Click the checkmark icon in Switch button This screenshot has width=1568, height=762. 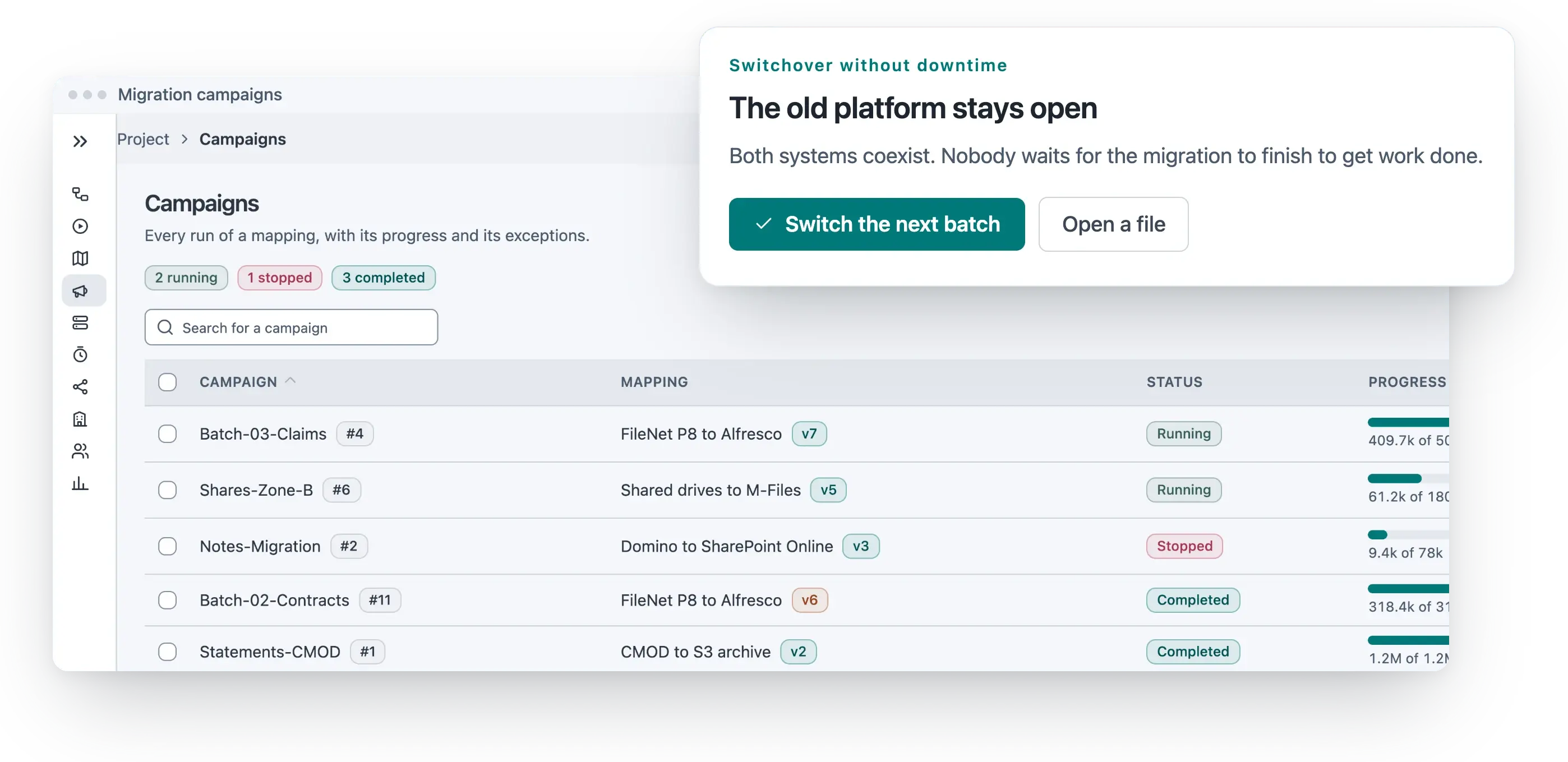click(763, 224)
